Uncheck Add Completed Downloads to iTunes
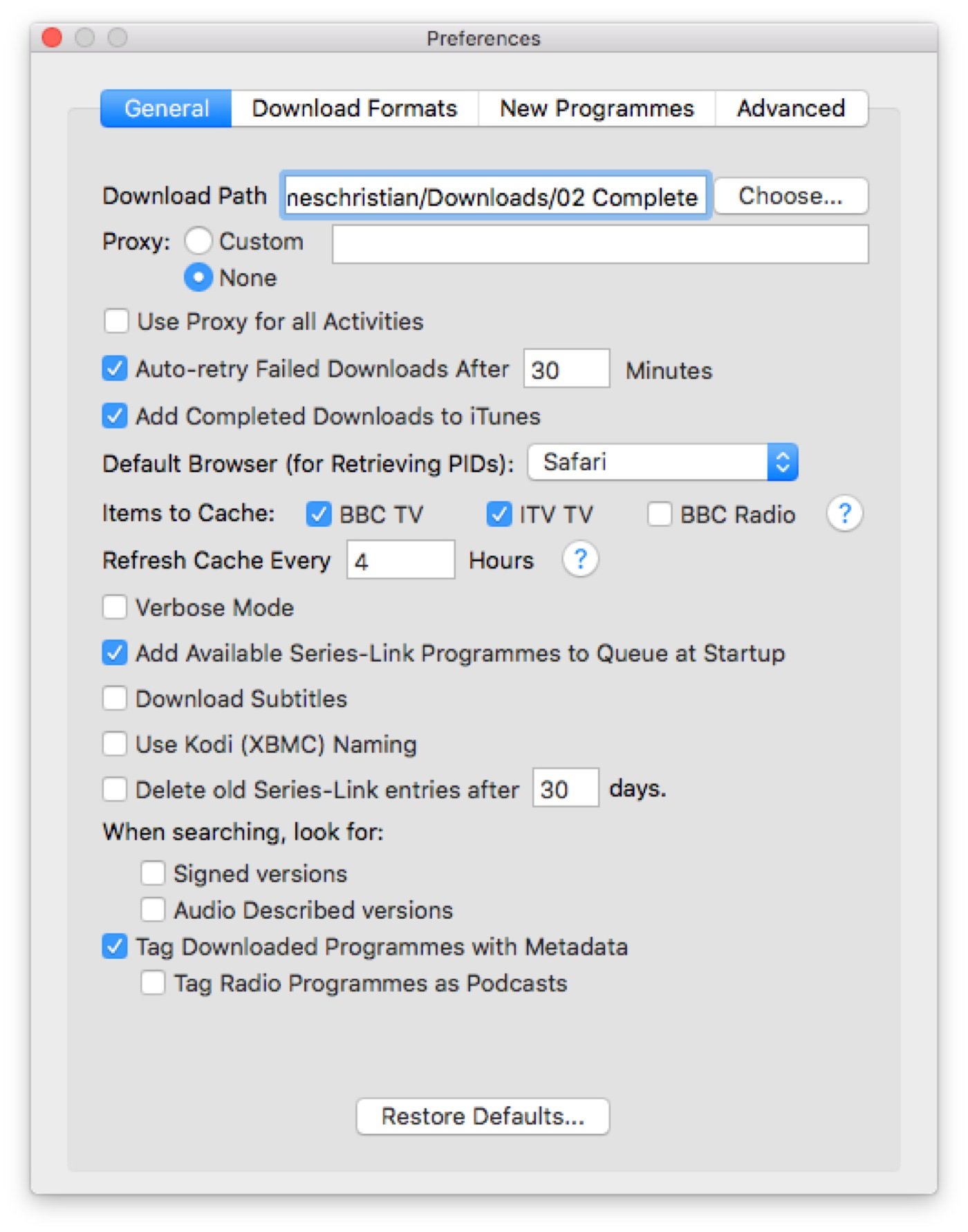The image size is (968, 1232). point(115,416)
